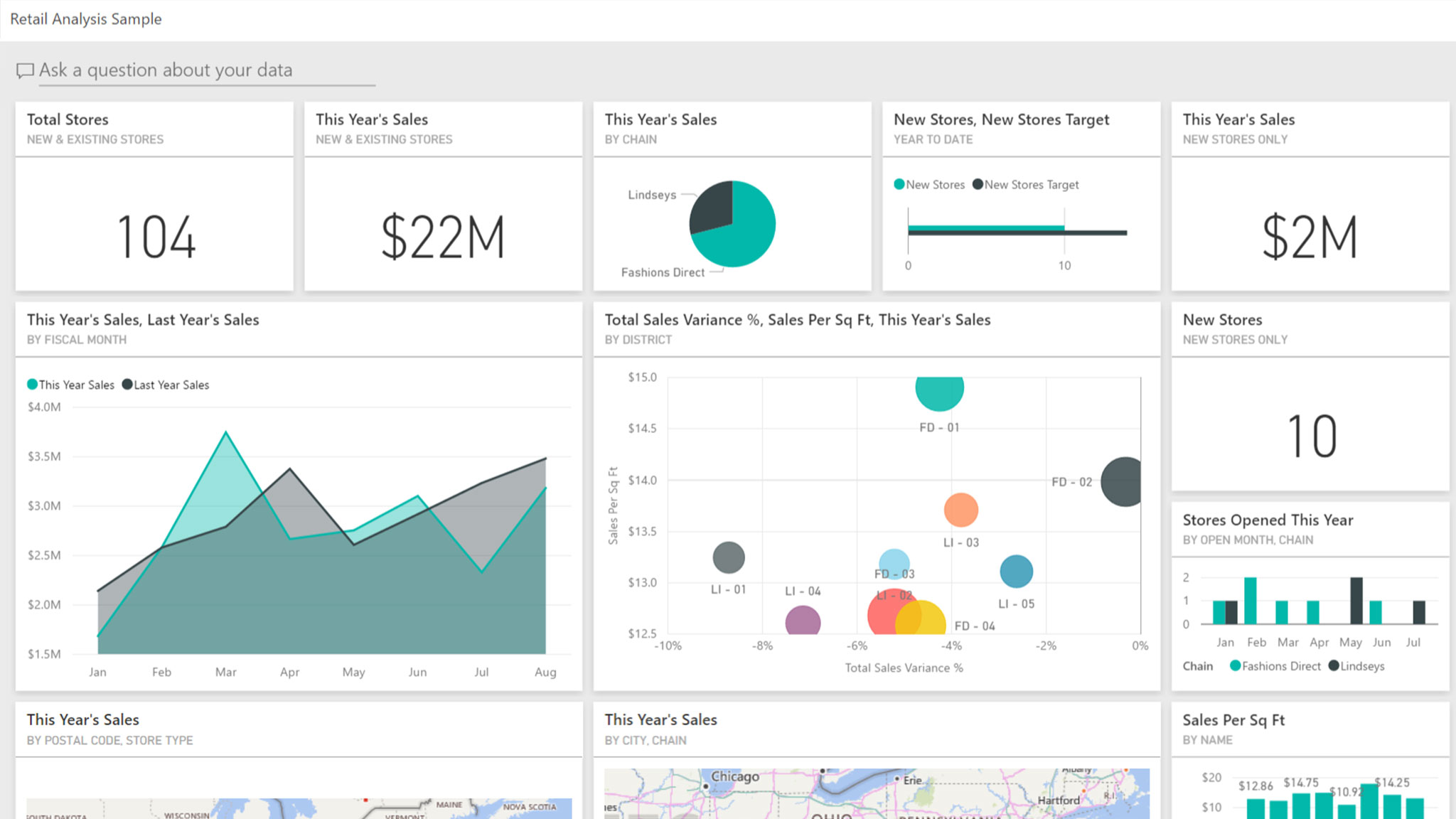The image size is (1456, 819).
Task: Select This Year Sales legend dot
Action: coord(32,385)
